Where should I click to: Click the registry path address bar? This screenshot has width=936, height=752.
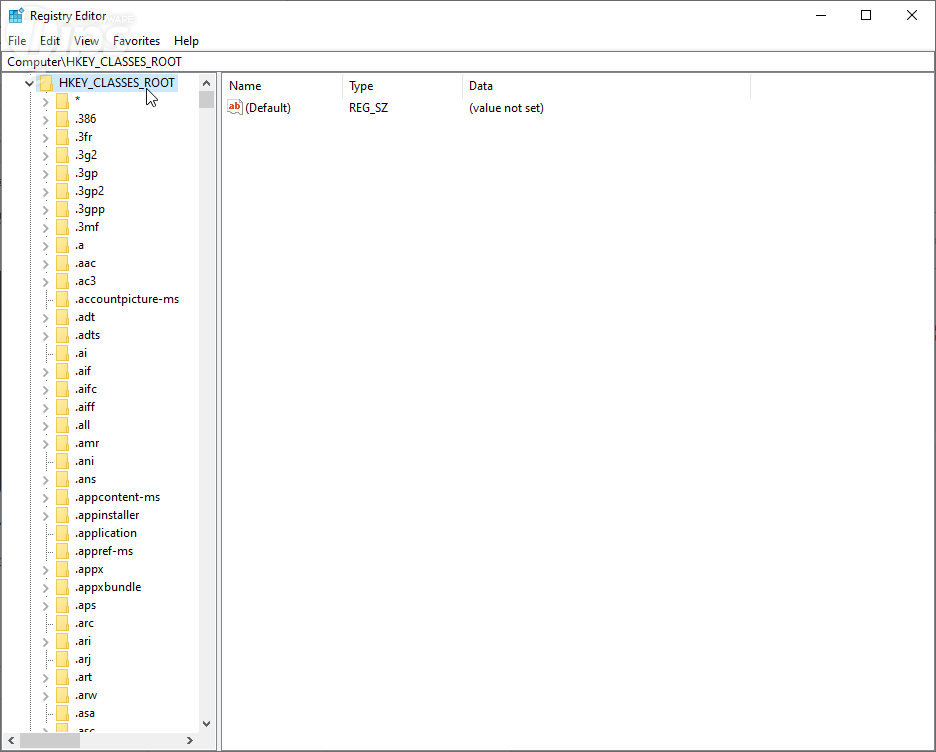[x=468, y=62]
